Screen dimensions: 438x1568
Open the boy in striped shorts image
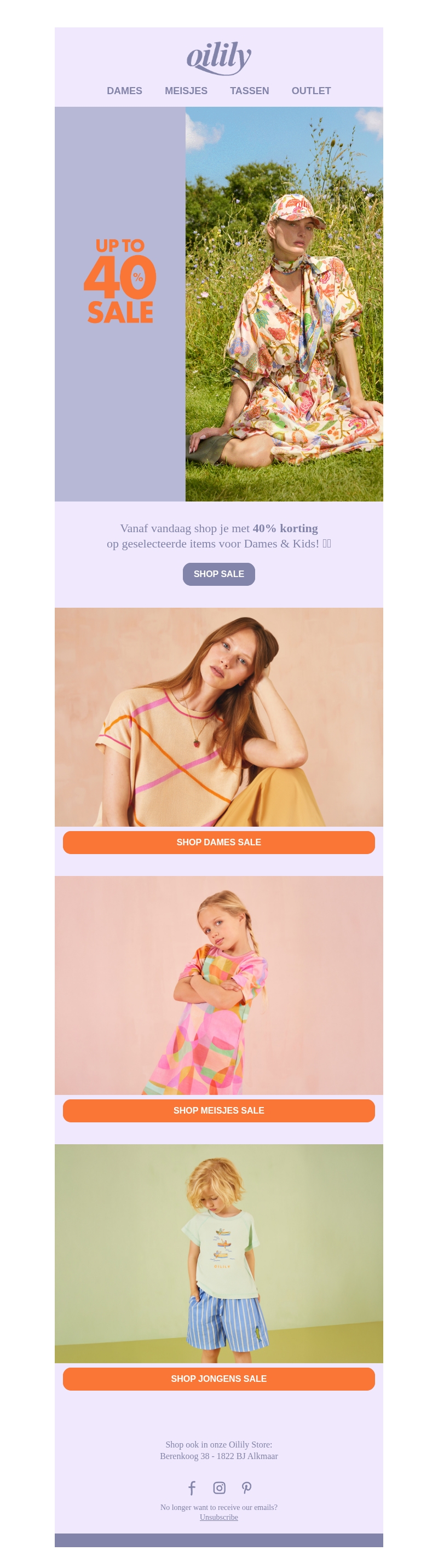tap(219, 1253)
